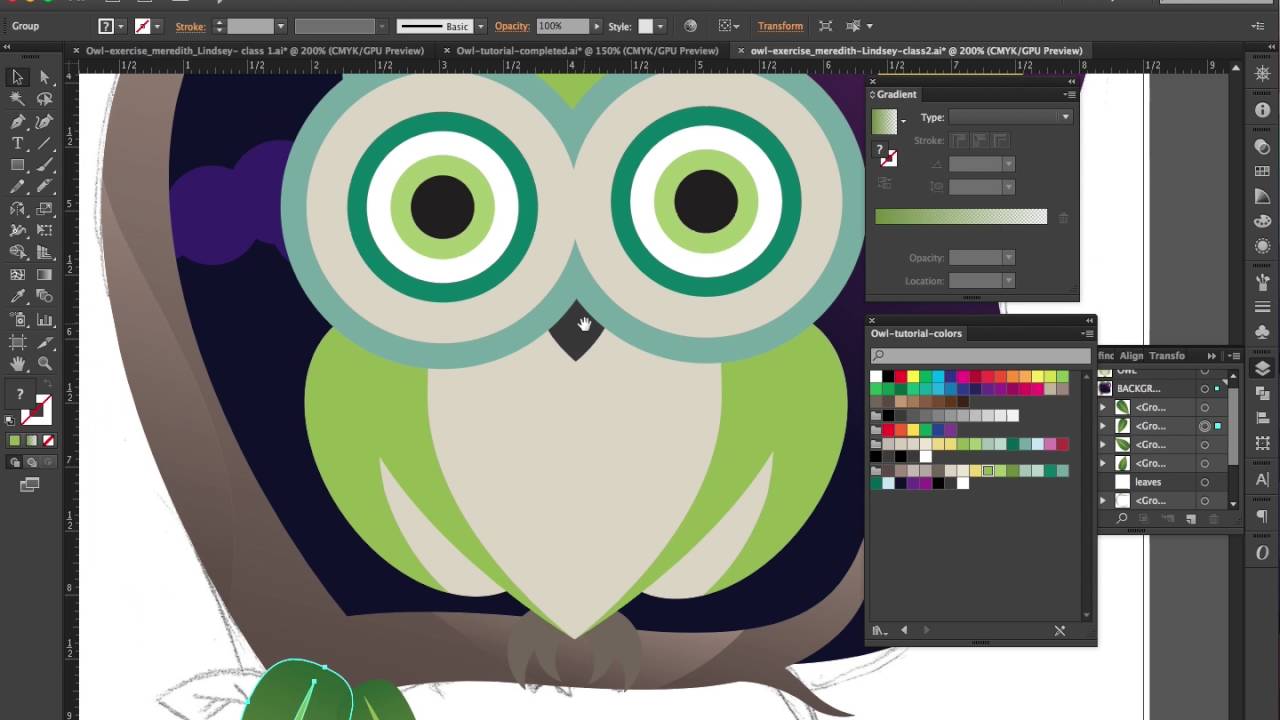Viewport: 1280px width, 720px height.
Task: Click locate object magnifier in Layers panel
Action: point(1122,519)
